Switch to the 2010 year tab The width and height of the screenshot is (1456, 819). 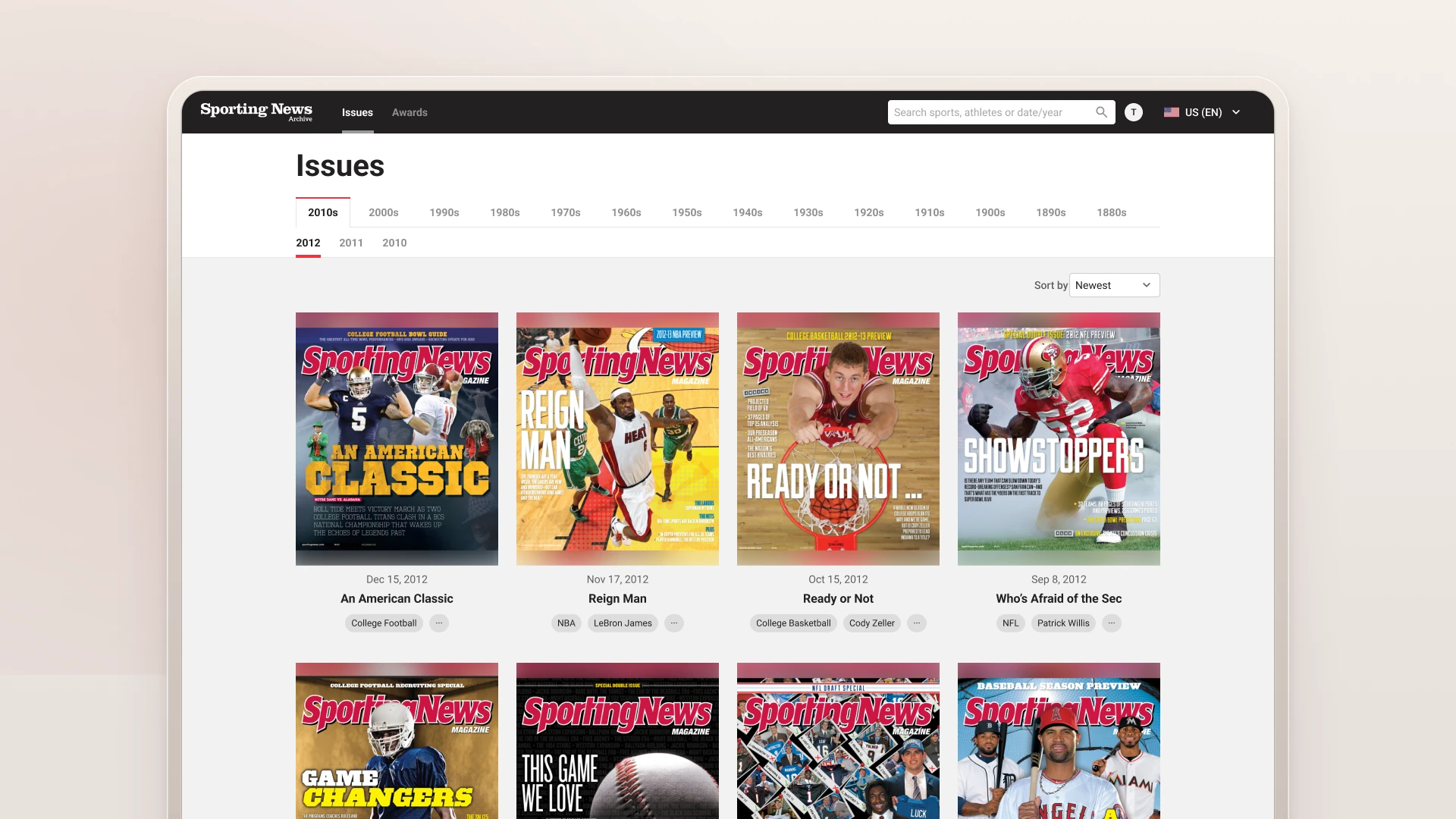pyautogui.click(x=394, y=243)
